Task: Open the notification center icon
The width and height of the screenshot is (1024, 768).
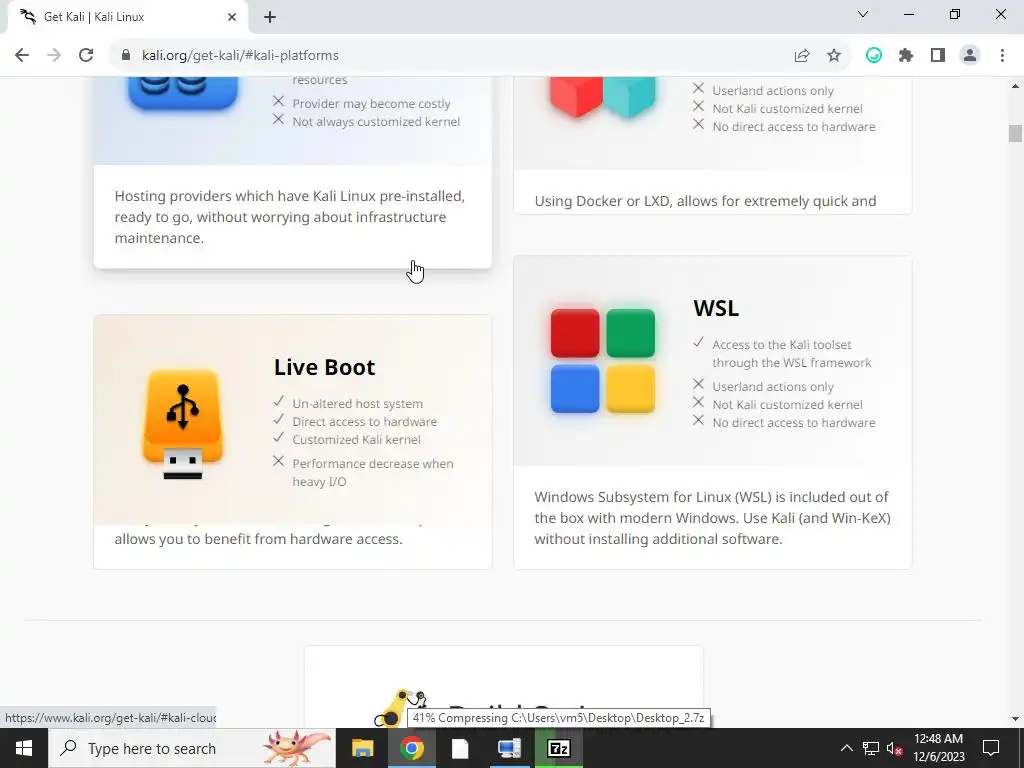Action: click(991, 748)
